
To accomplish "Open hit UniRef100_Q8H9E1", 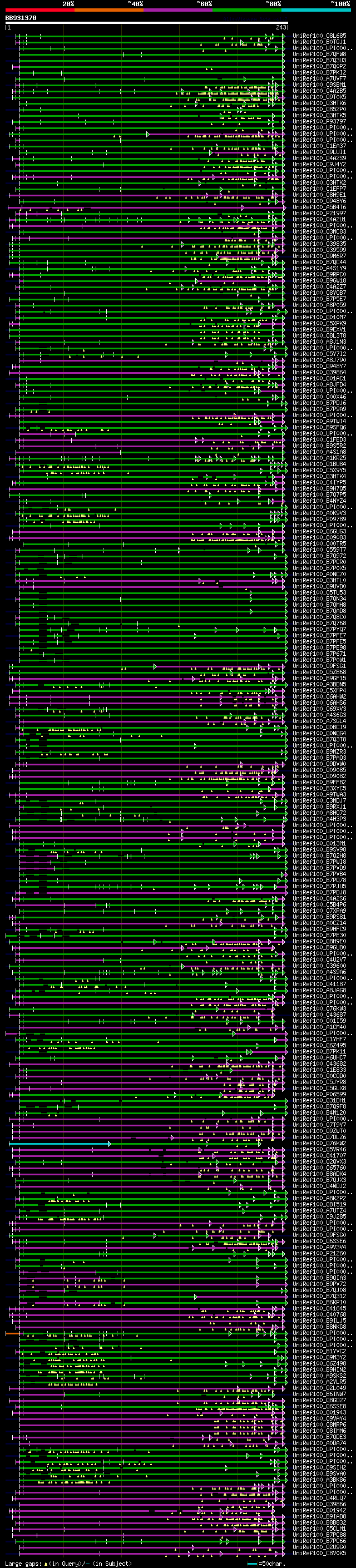I will pos(319,195).
